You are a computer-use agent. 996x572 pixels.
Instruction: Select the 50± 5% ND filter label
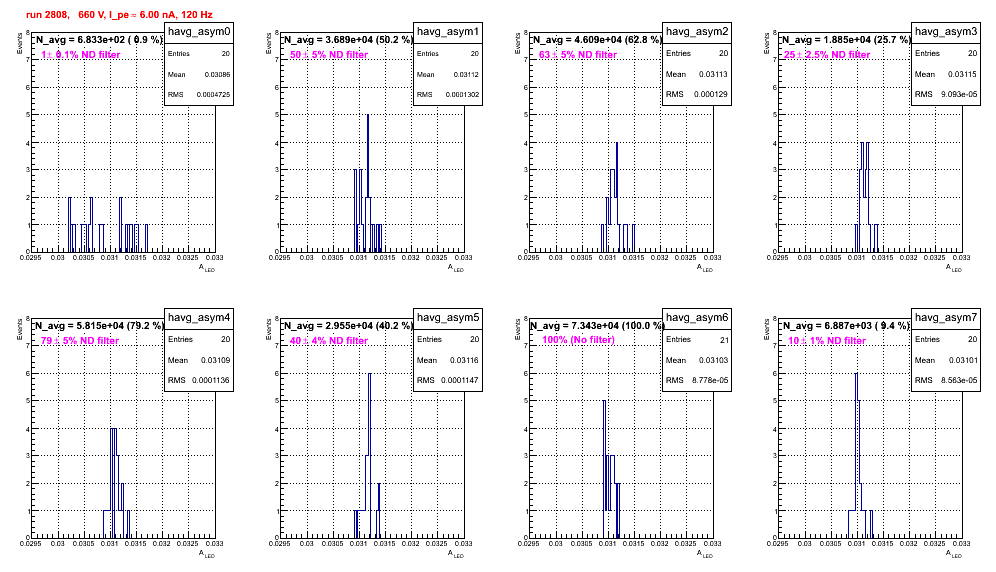(329, 55)
